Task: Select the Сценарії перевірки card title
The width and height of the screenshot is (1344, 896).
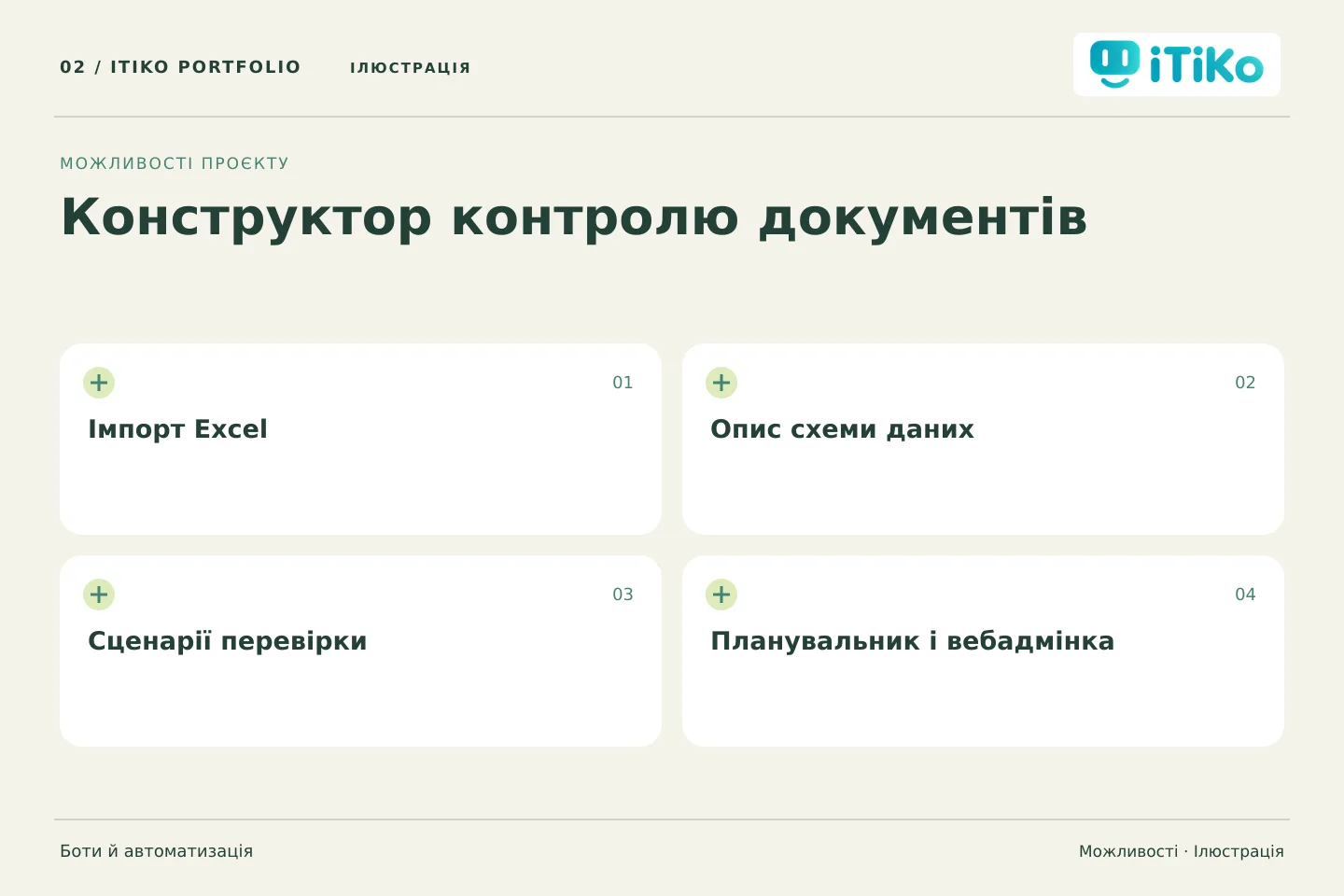Action: coord(227,641)
